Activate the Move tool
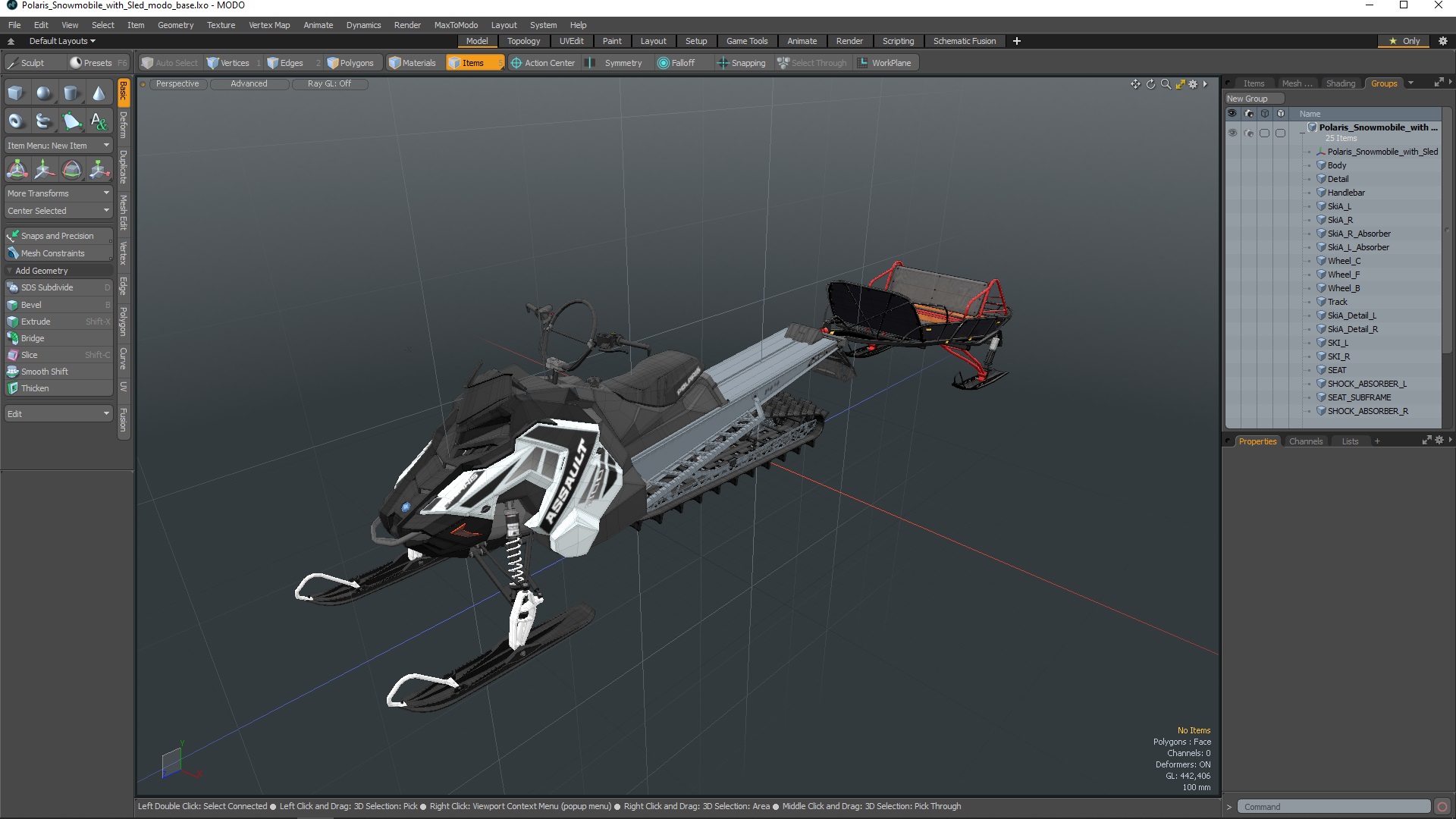1456x819 pixels. coord(44,170)
